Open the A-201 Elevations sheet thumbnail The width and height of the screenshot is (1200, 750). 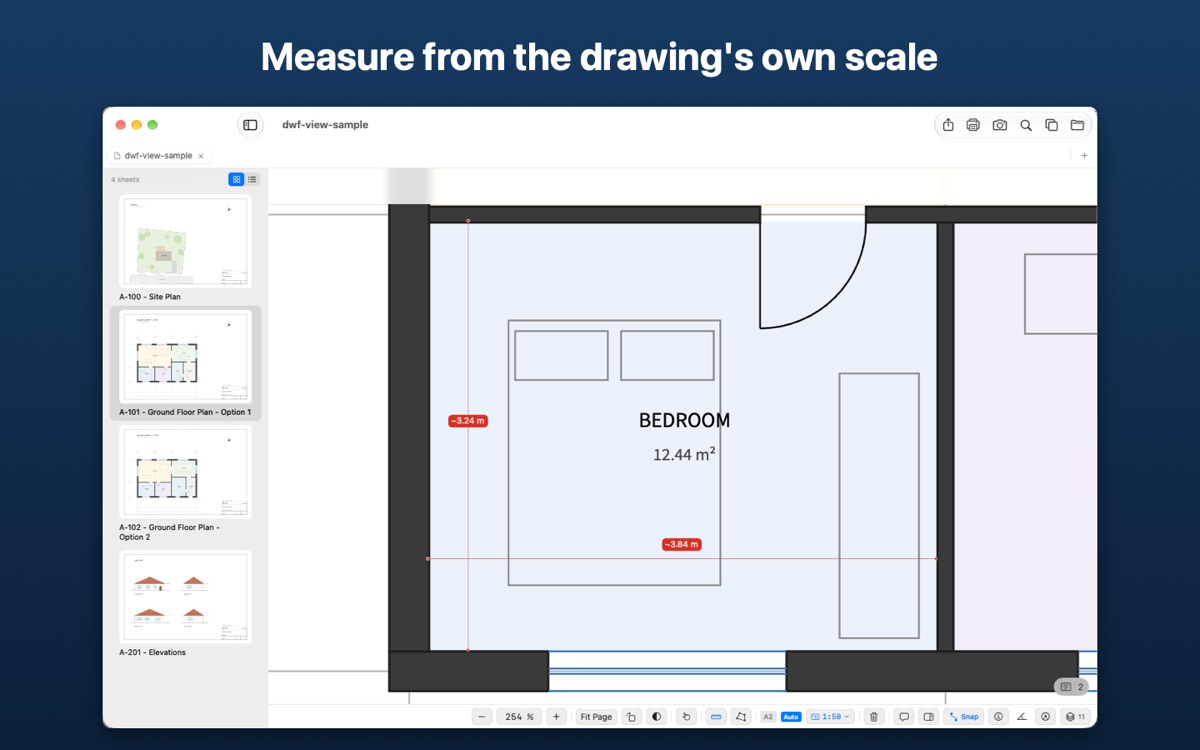(x=185, y=597)
